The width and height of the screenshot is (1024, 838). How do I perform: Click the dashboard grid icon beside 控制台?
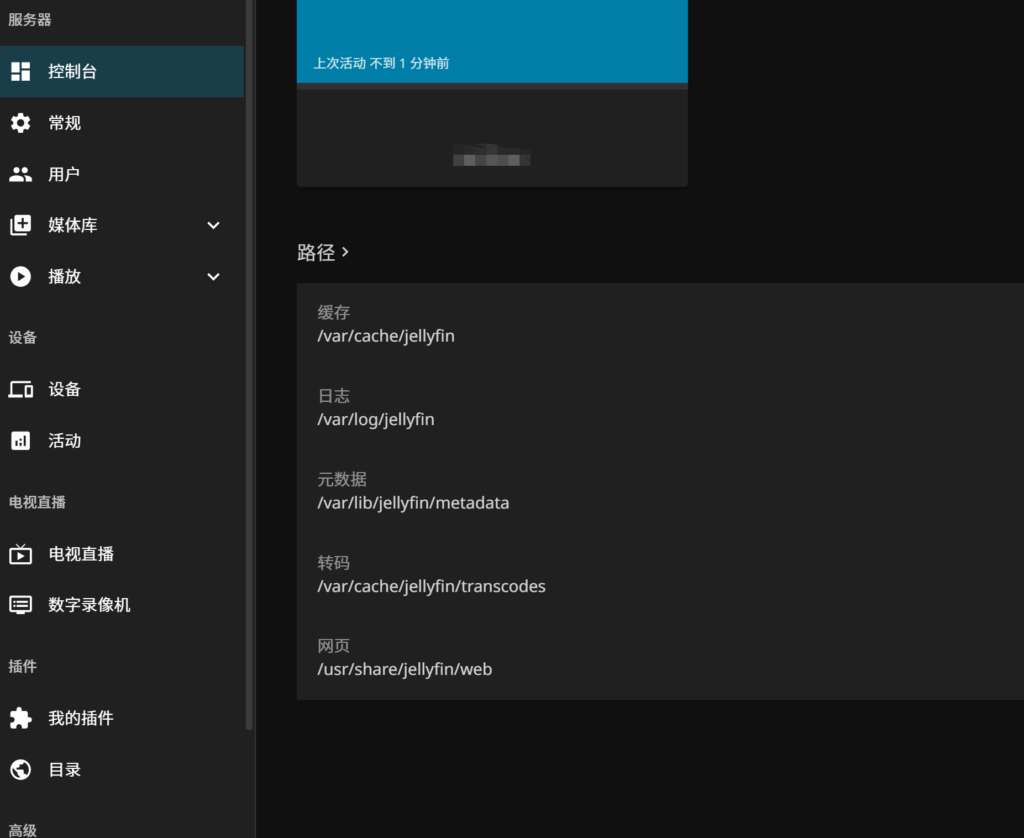point(20,71)
